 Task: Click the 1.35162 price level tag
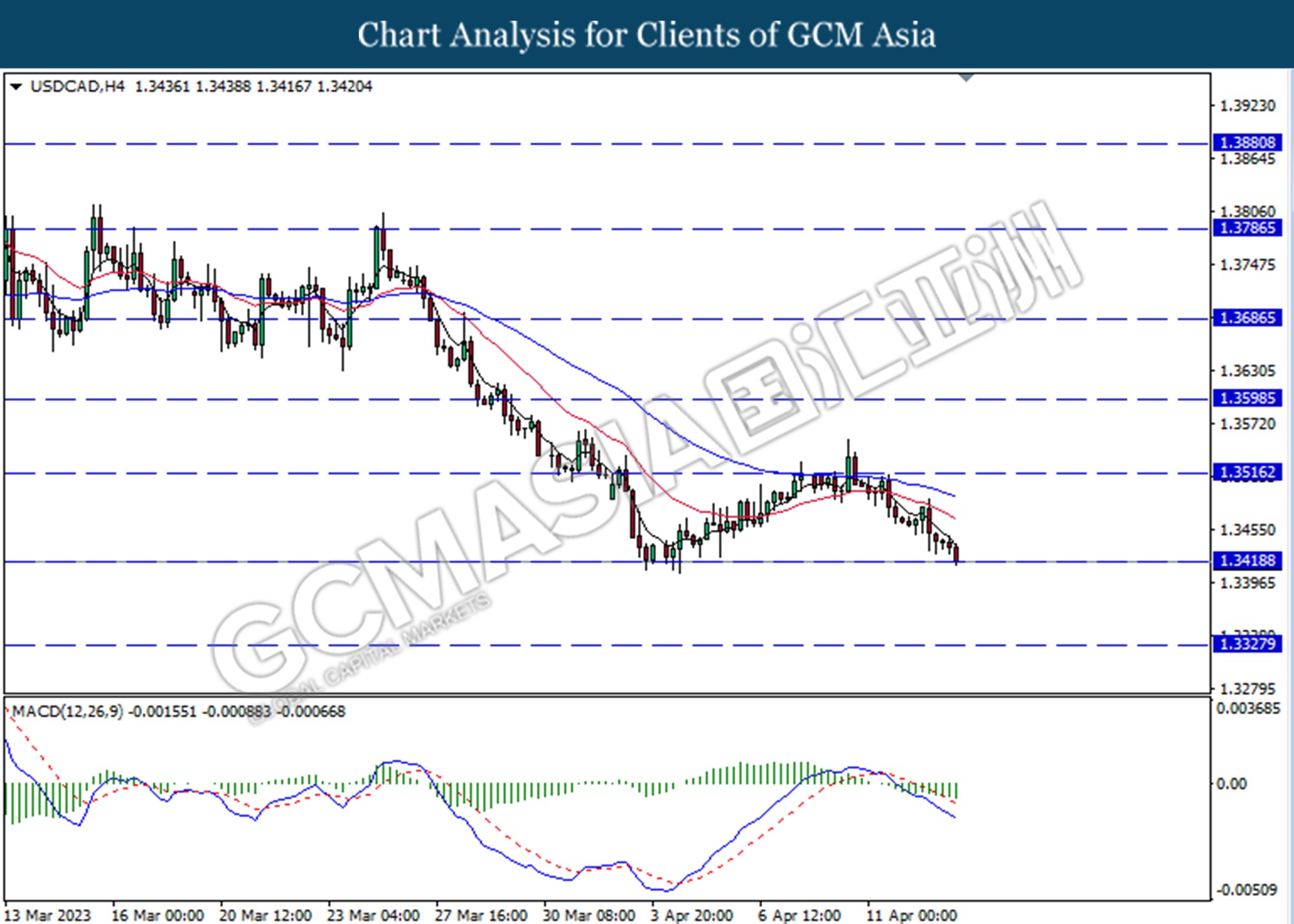tap(1247, 472)
